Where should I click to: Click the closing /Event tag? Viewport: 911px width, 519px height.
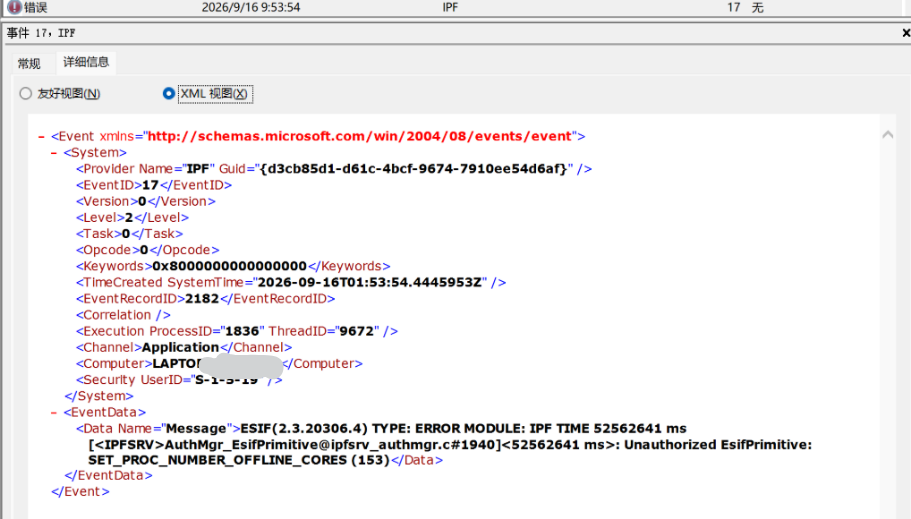80,492
